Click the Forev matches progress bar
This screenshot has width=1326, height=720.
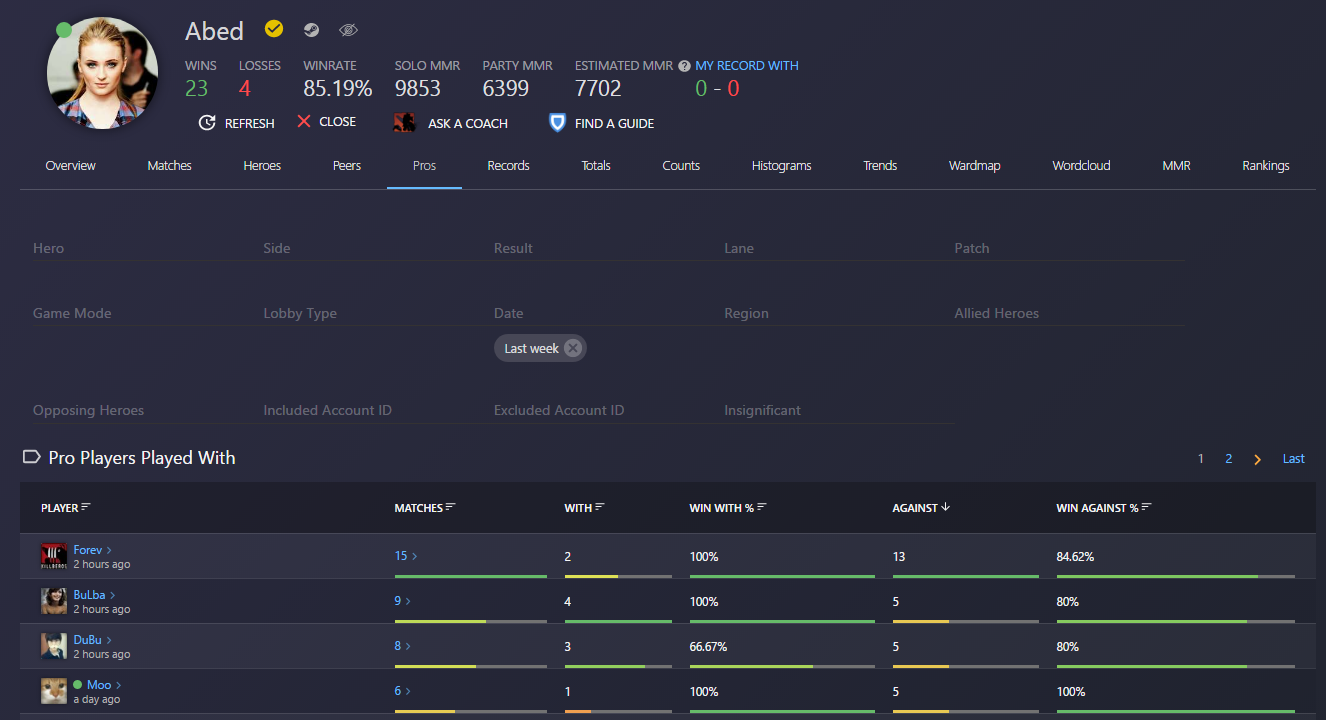coord(470,576)
